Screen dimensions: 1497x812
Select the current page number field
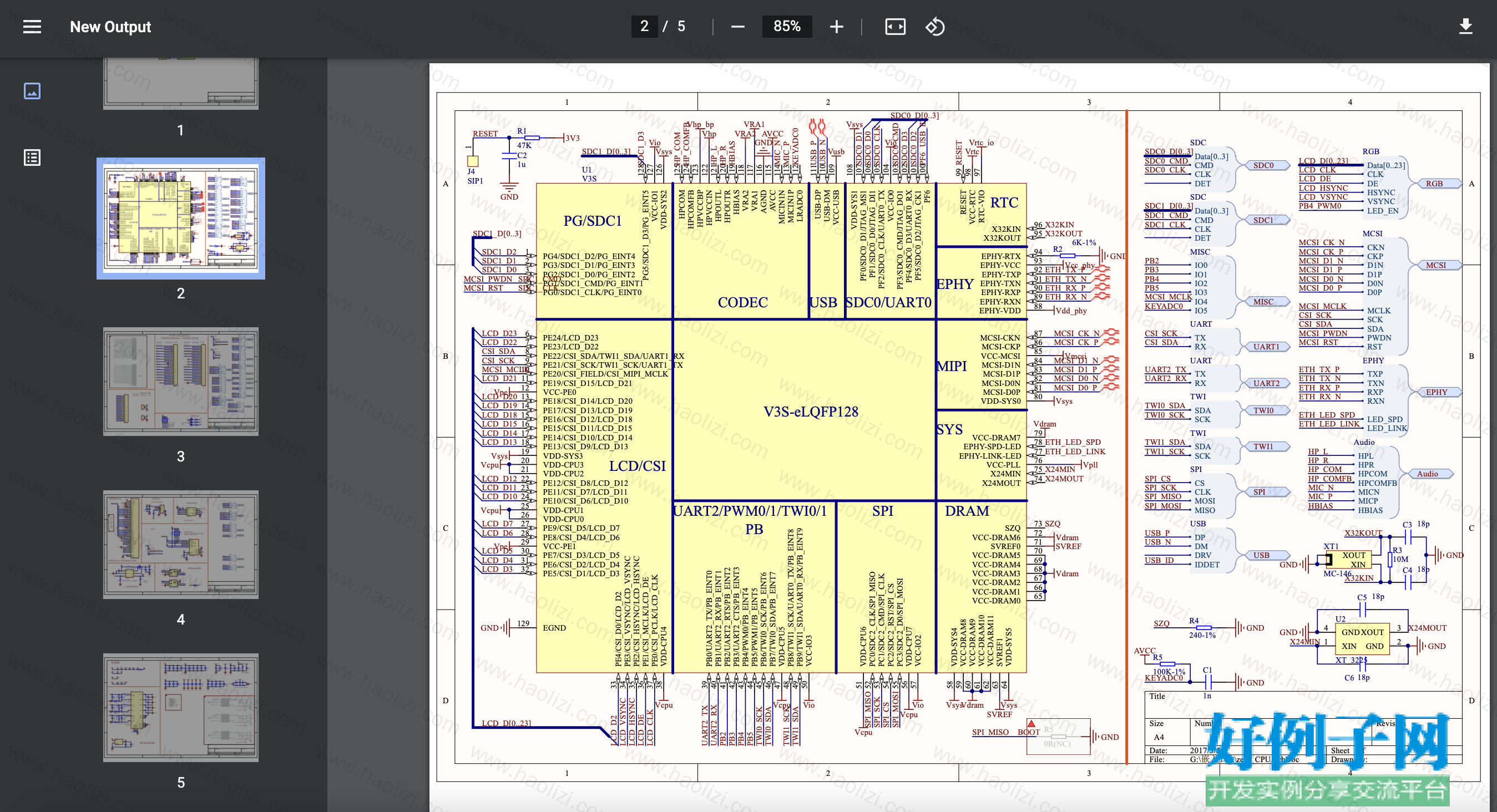pos(645,27)
